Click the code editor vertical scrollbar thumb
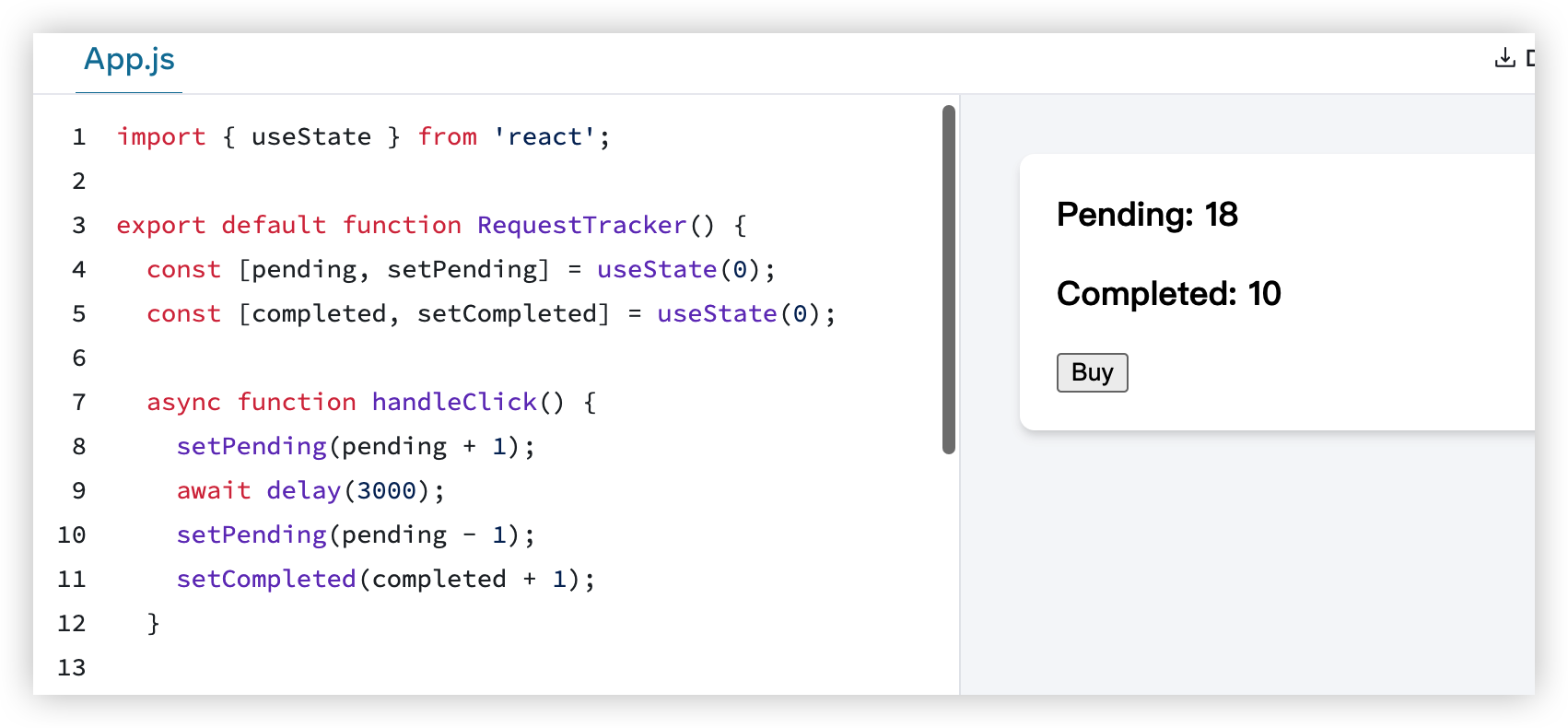The width and height of the screenshot is (1568, 728). 949,279
